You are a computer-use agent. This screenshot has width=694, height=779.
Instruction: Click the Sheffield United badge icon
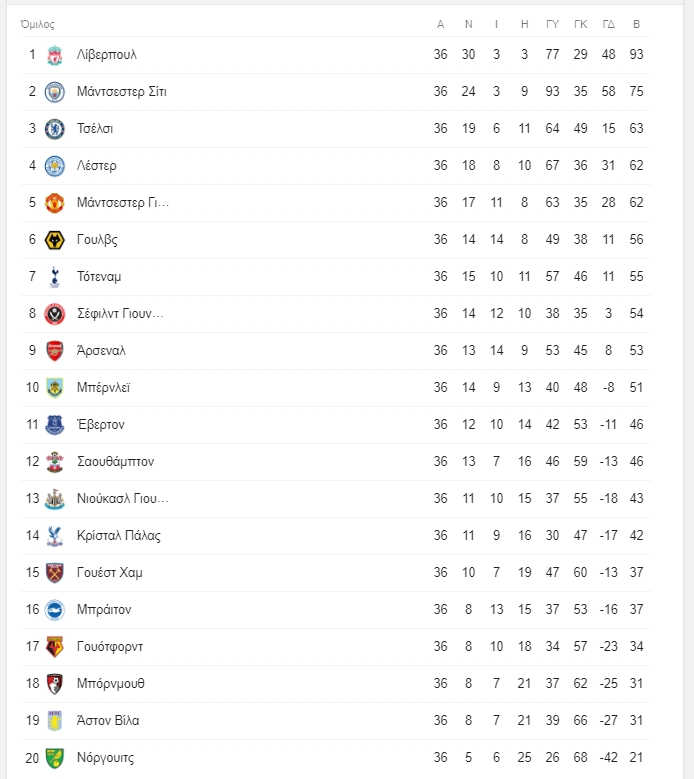(55, 314)
